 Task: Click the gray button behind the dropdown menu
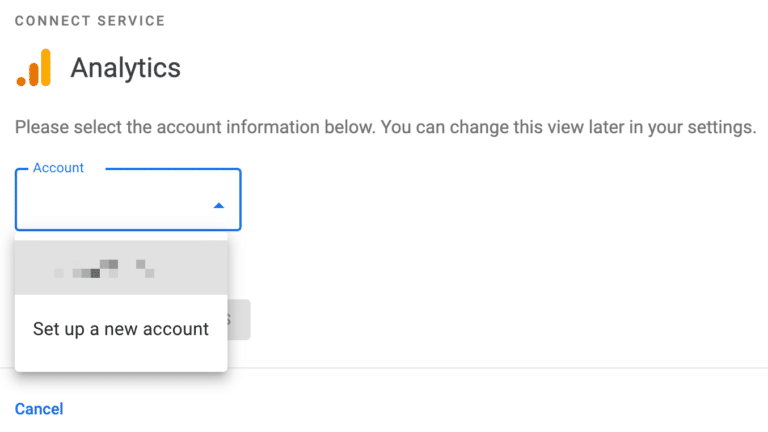[x=239, y=320]
